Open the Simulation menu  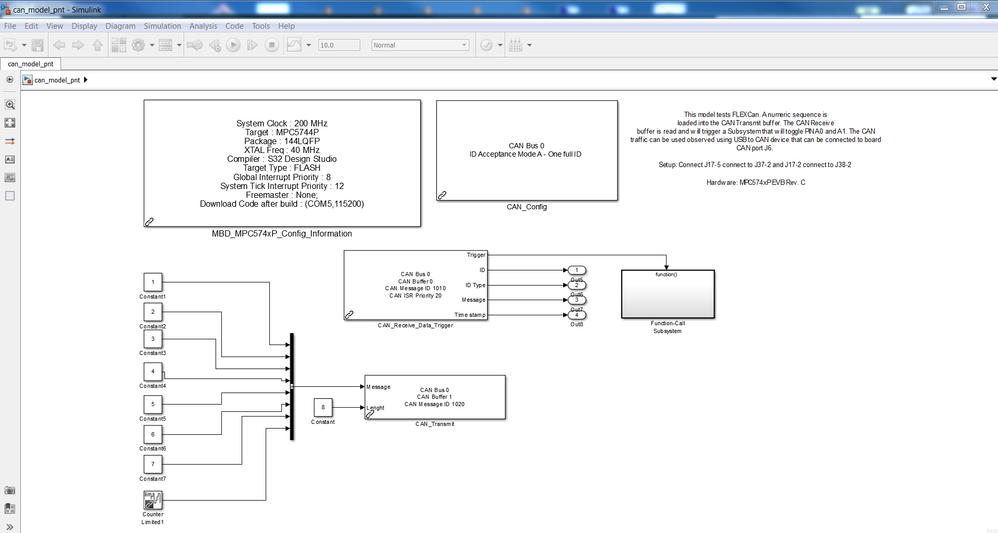tap(162, 26)
